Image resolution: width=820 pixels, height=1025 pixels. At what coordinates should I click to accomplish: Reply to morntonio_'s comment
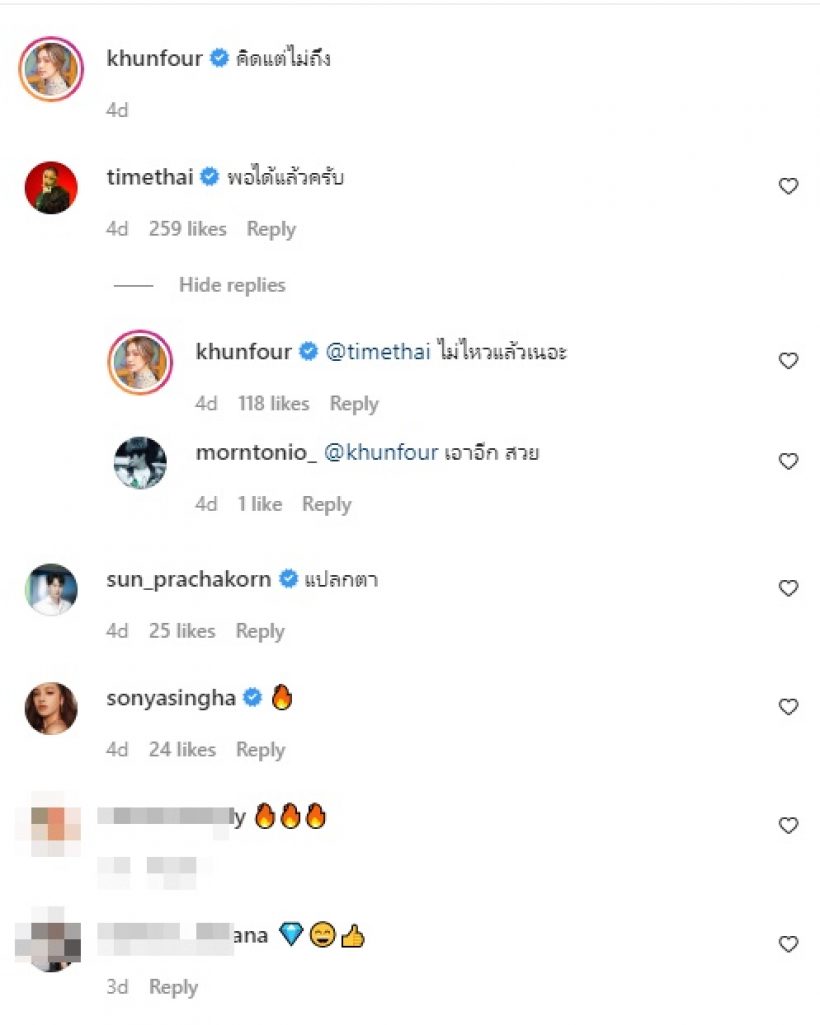pos(326,504)
